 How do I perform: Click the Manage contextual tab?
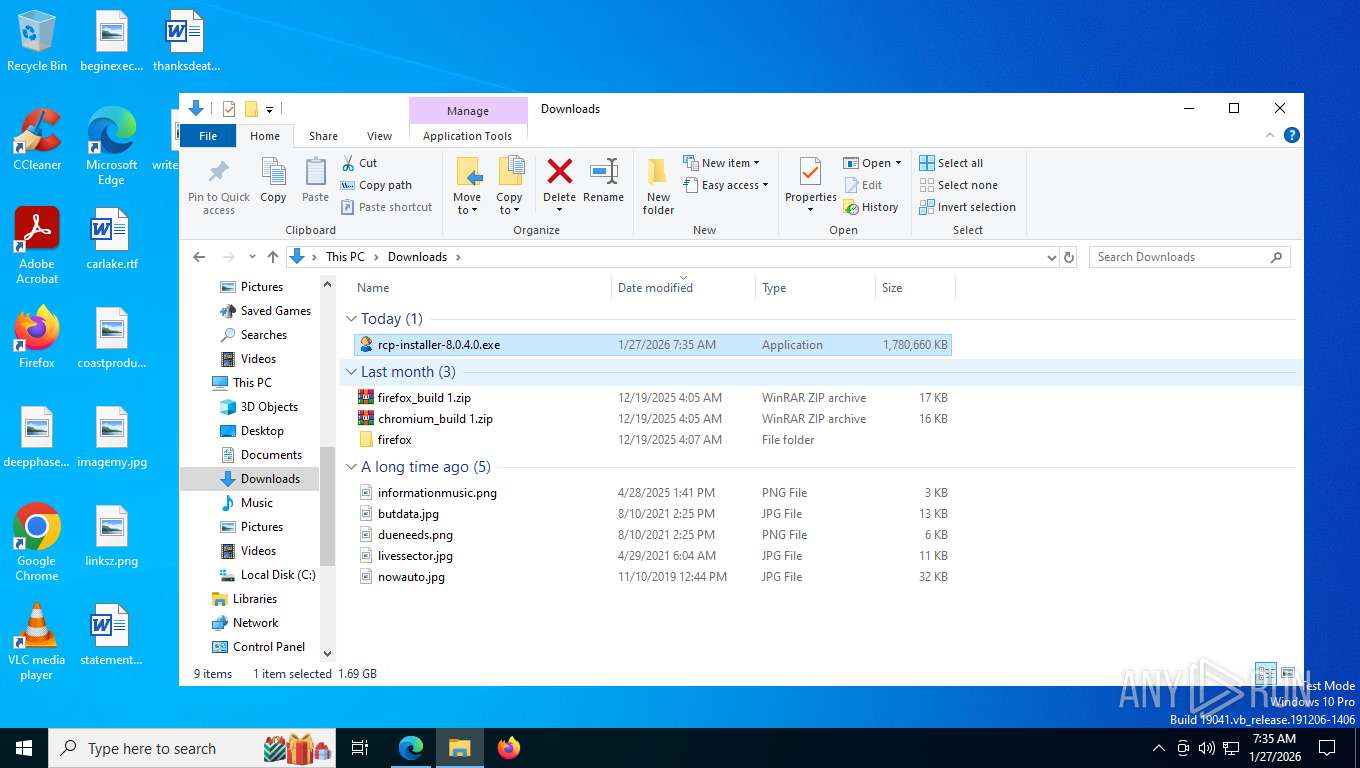468,111
